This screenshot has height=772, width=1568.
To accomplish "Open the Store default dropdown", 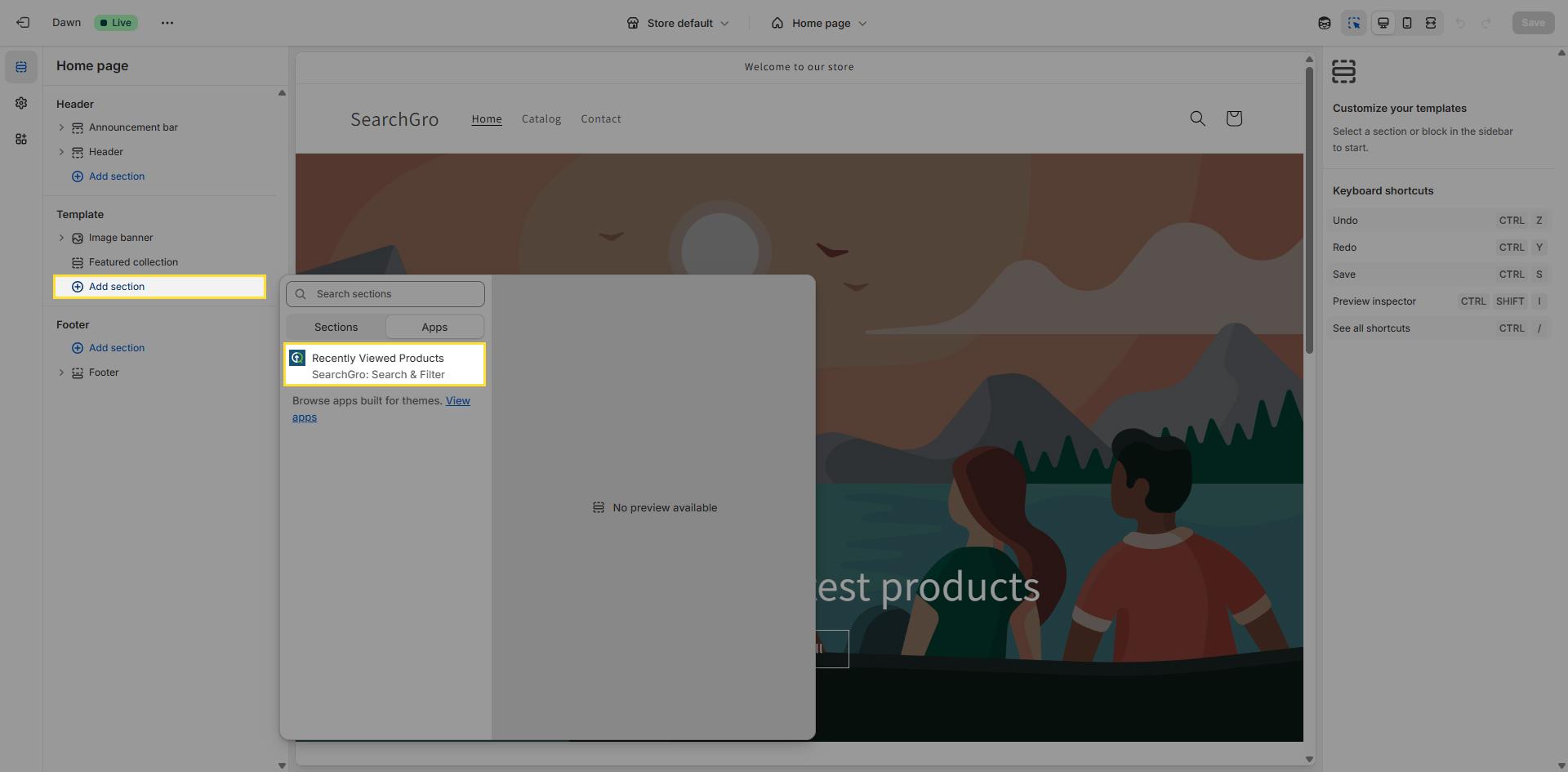I will 678,23.
